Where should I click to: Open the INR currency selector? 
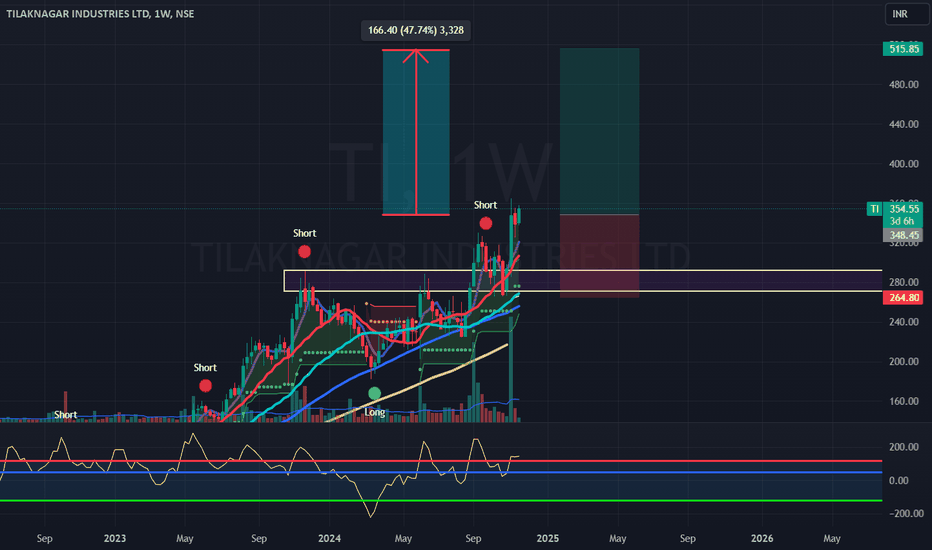(x=906, y=14)
